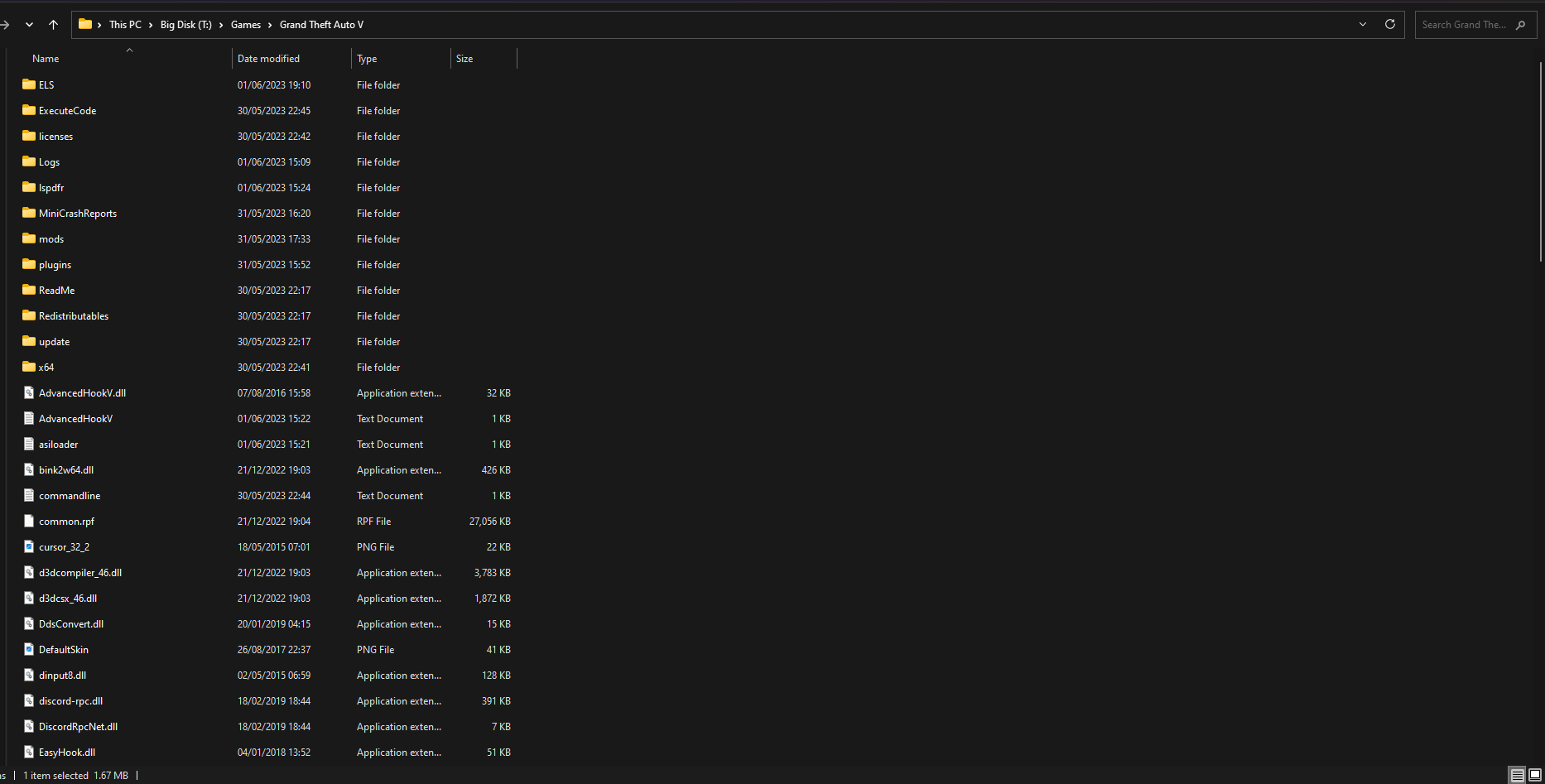Viewport: 1545px width, 784px height.
Task: Expand chevron after This PC breadcrumb
Action: click(151, 25)
